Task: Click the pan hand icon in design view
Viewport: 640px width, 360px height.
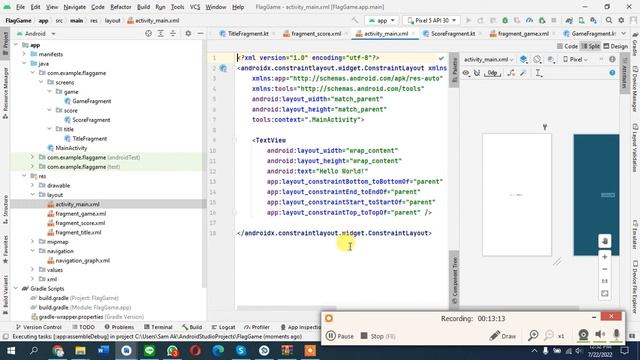Action: pos(604,241)
